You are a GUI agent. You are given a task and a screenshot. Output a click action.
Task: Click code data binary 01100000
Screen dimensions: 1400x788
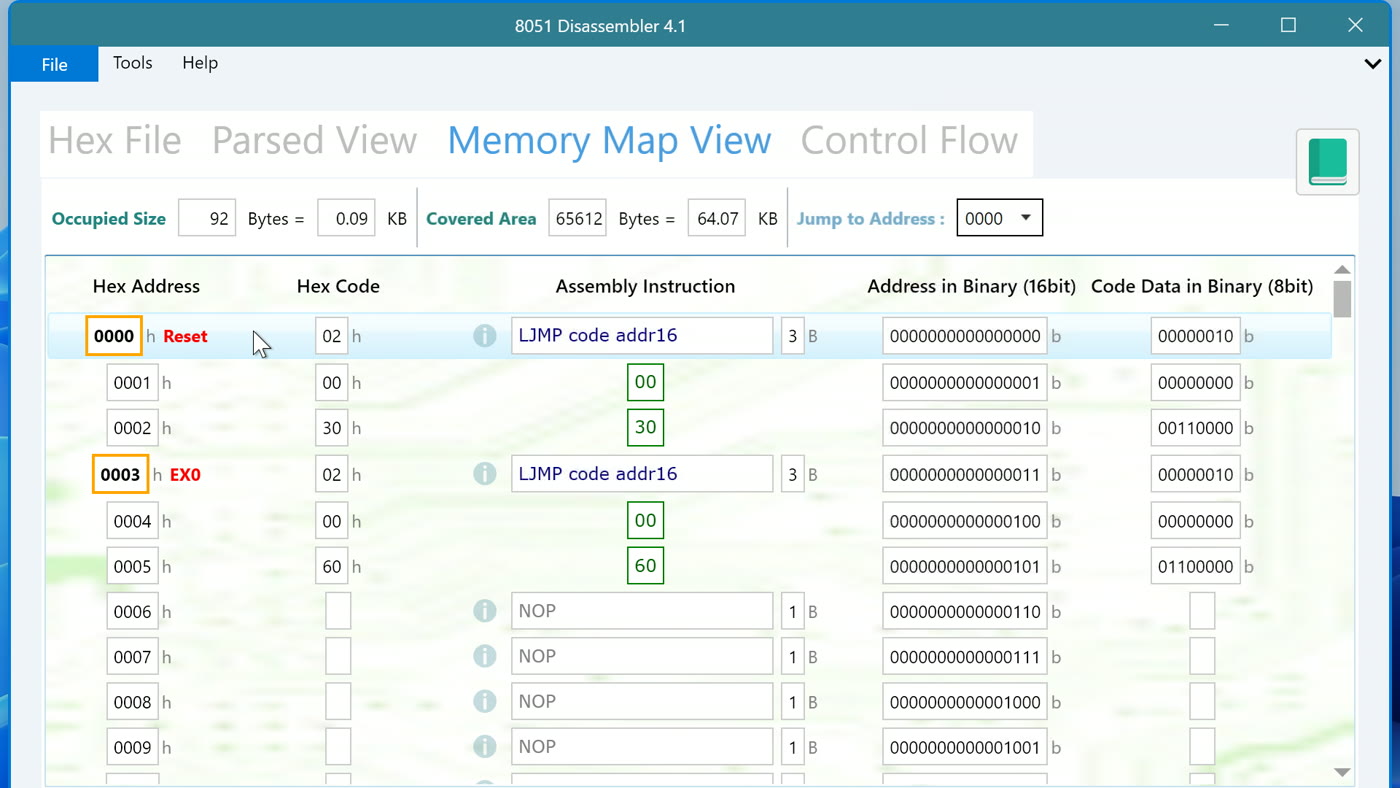(1196, 566)
